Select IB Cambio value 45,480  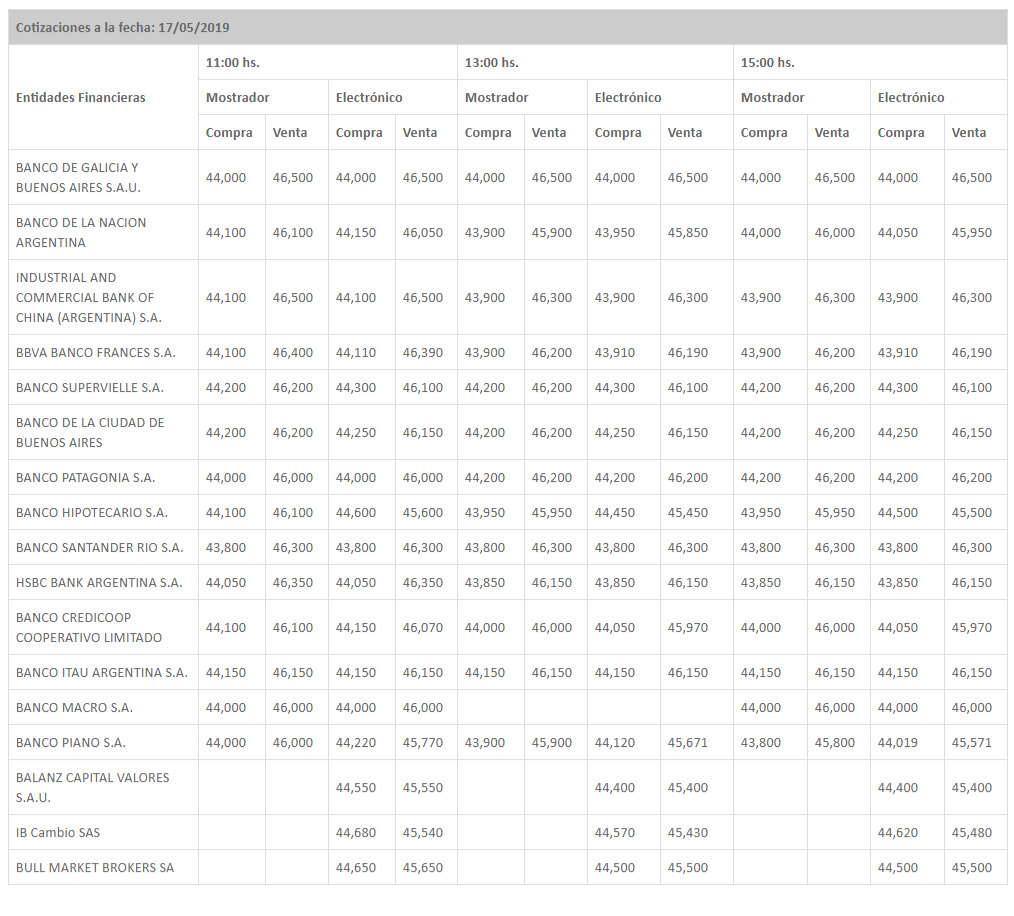point(971,833)
